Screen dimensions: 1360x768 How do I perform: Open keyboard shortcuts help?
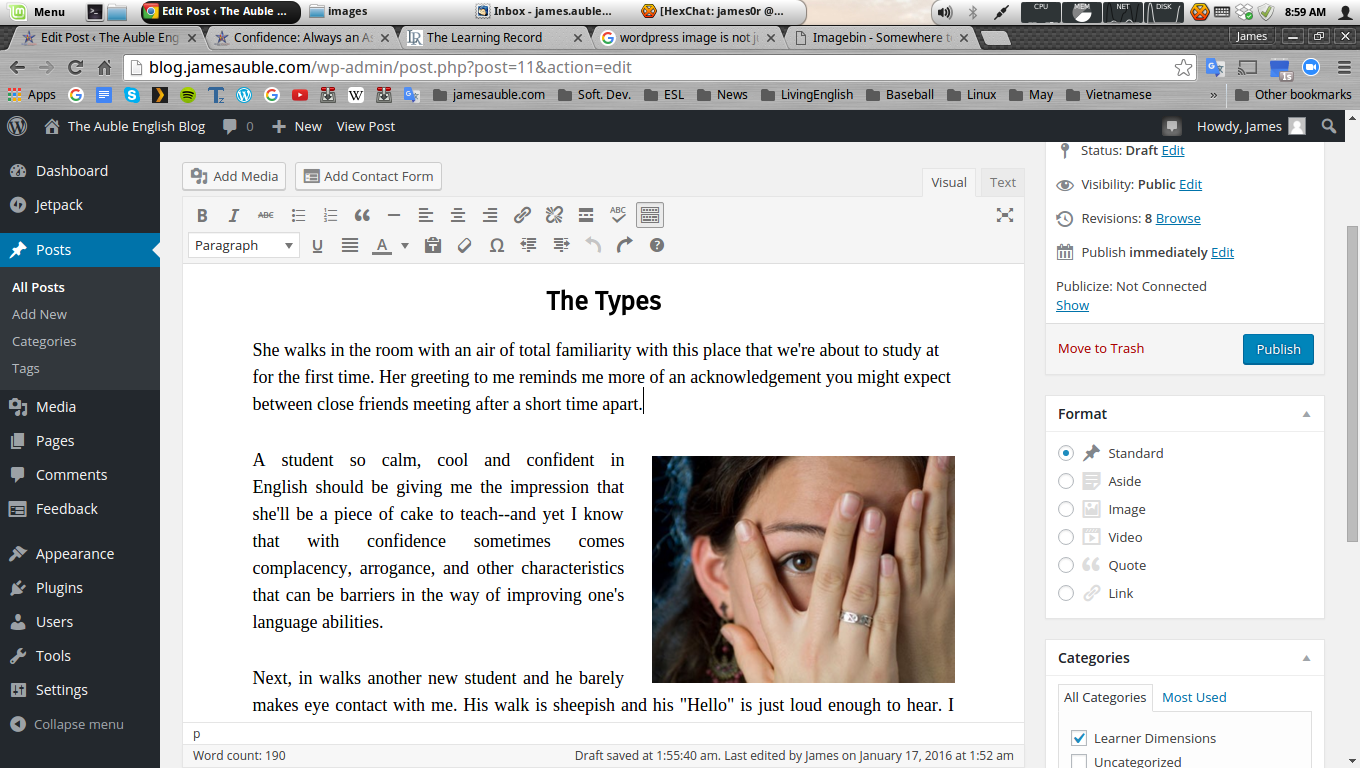click(x=657, y=245)
